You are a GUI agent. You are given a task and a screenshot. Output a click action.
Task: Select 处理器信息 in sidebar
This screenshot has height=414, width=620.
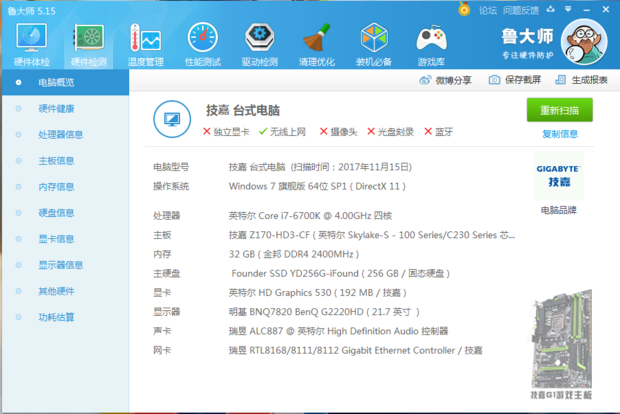tap(60, 134)
